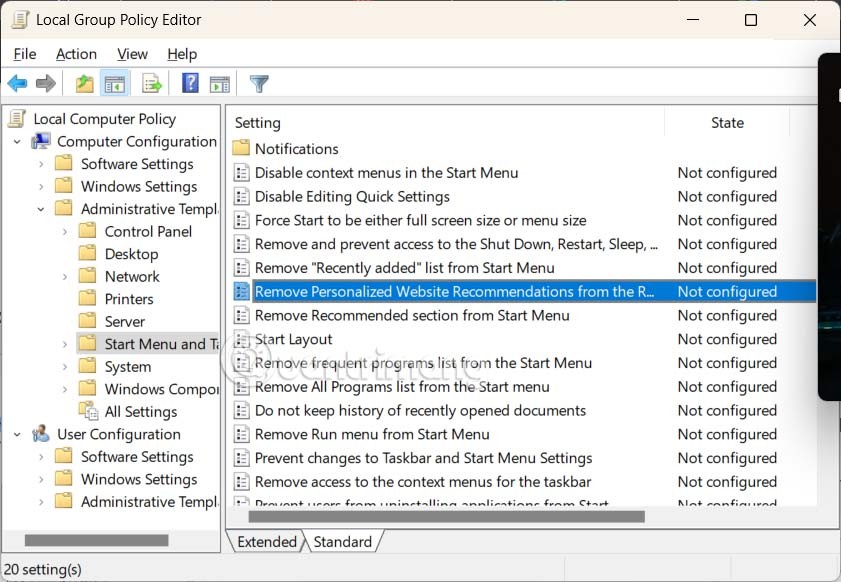Switch to the Extended tab

(266, 542)
